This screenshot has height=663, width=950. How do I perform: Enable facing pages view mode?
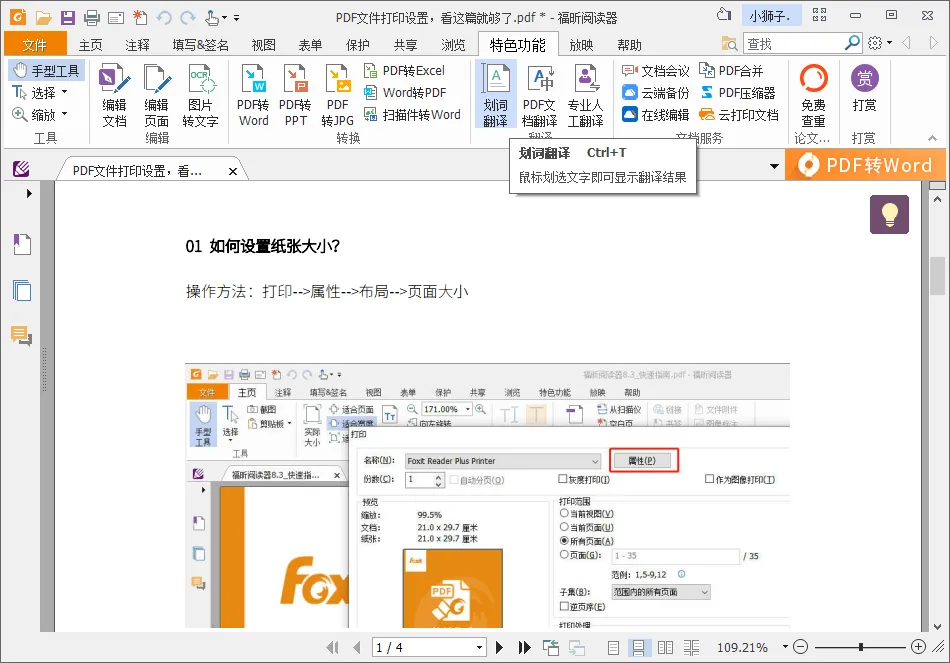click(x=665, y=648)
